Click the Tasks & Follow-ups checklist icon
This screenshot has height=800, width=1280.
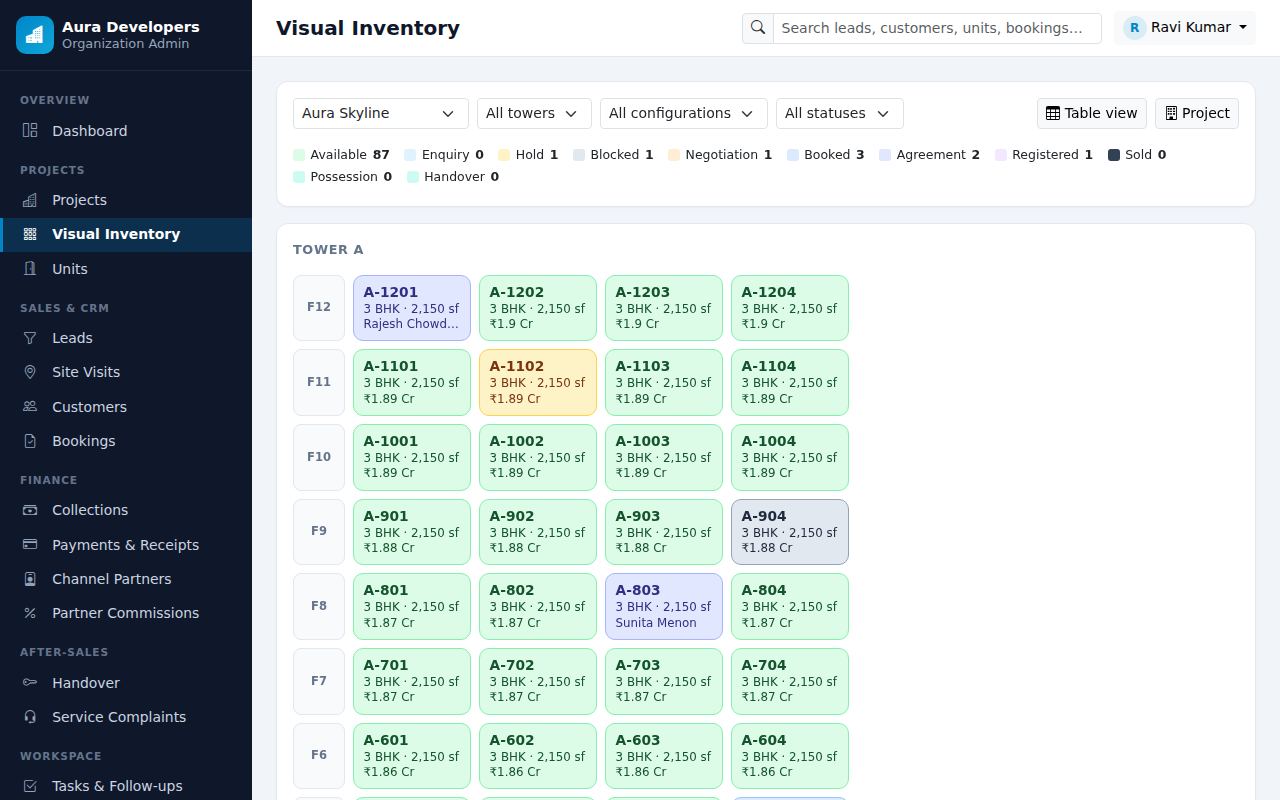(30, 786)
